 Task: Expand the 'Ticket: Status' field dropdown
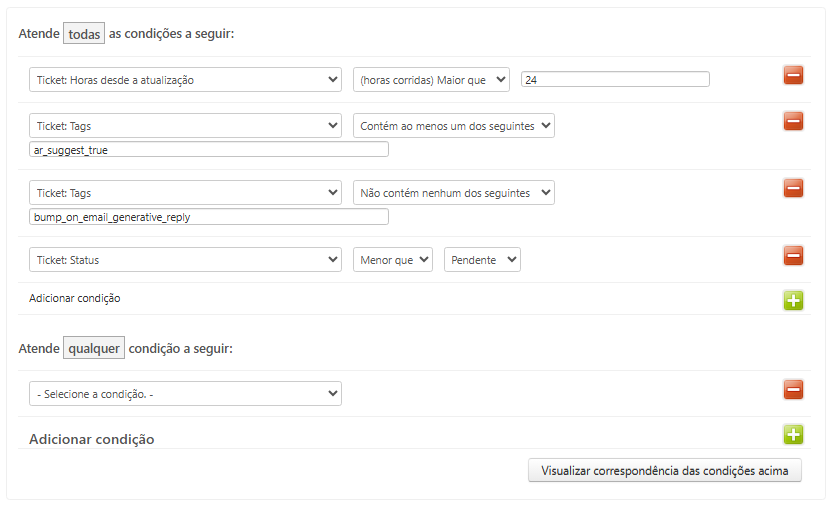click(185, 260)
